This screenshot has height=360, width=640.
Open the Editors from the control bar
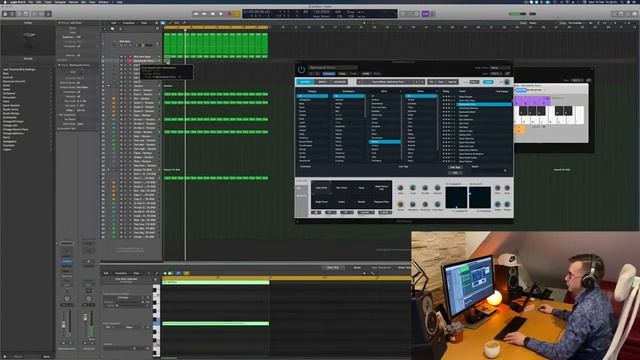(x=48, y=14)
